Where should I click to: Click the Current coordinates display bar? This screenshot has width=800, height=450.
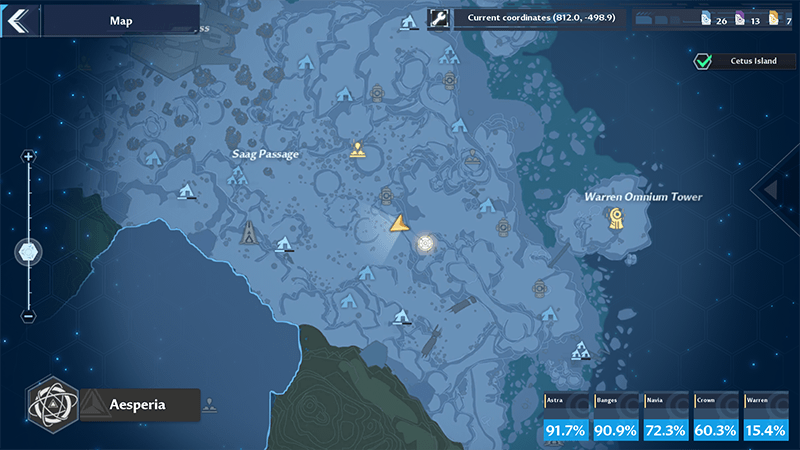539,18
